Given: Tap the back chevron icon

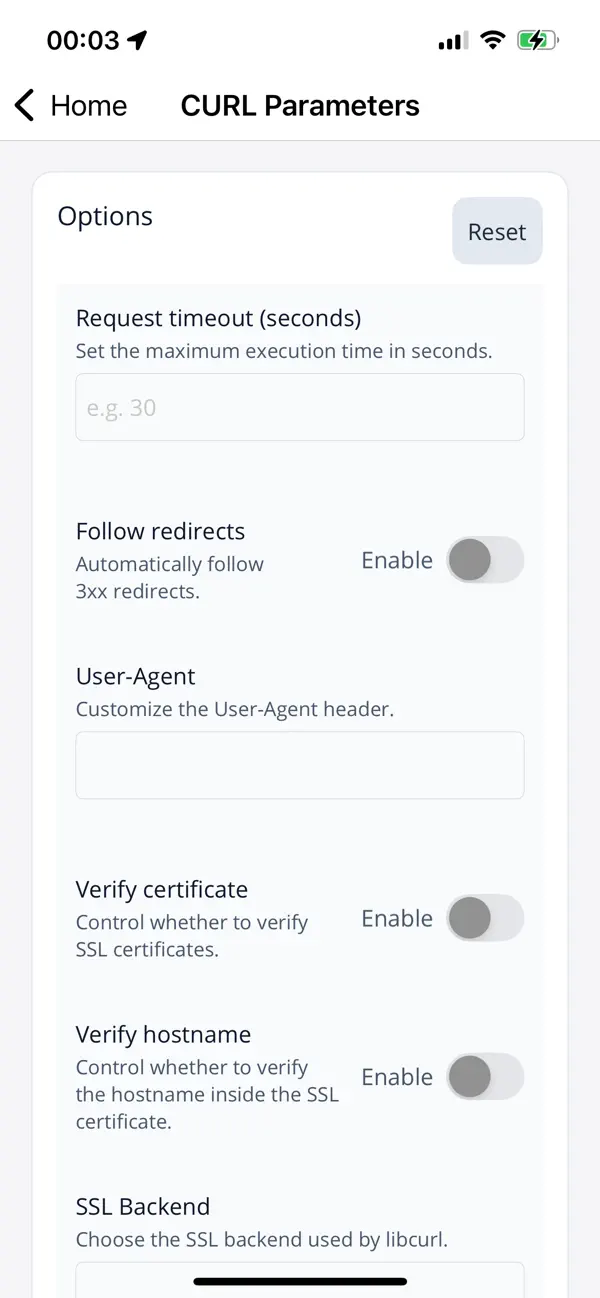Looking at the screenshot, I should (22, 105).
